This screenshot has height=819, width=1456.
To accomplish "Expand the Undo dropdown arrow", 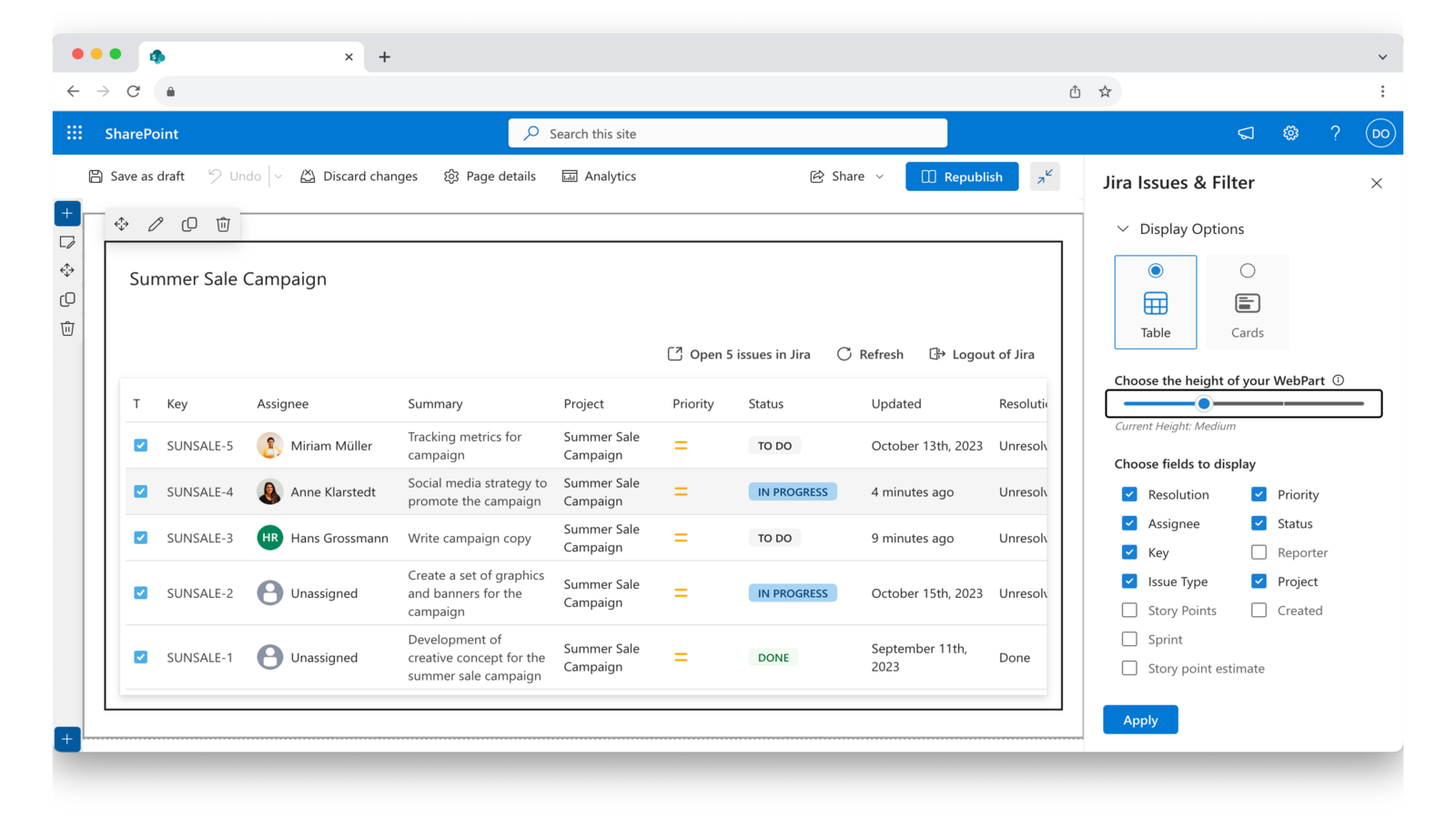I will point(278,177).
